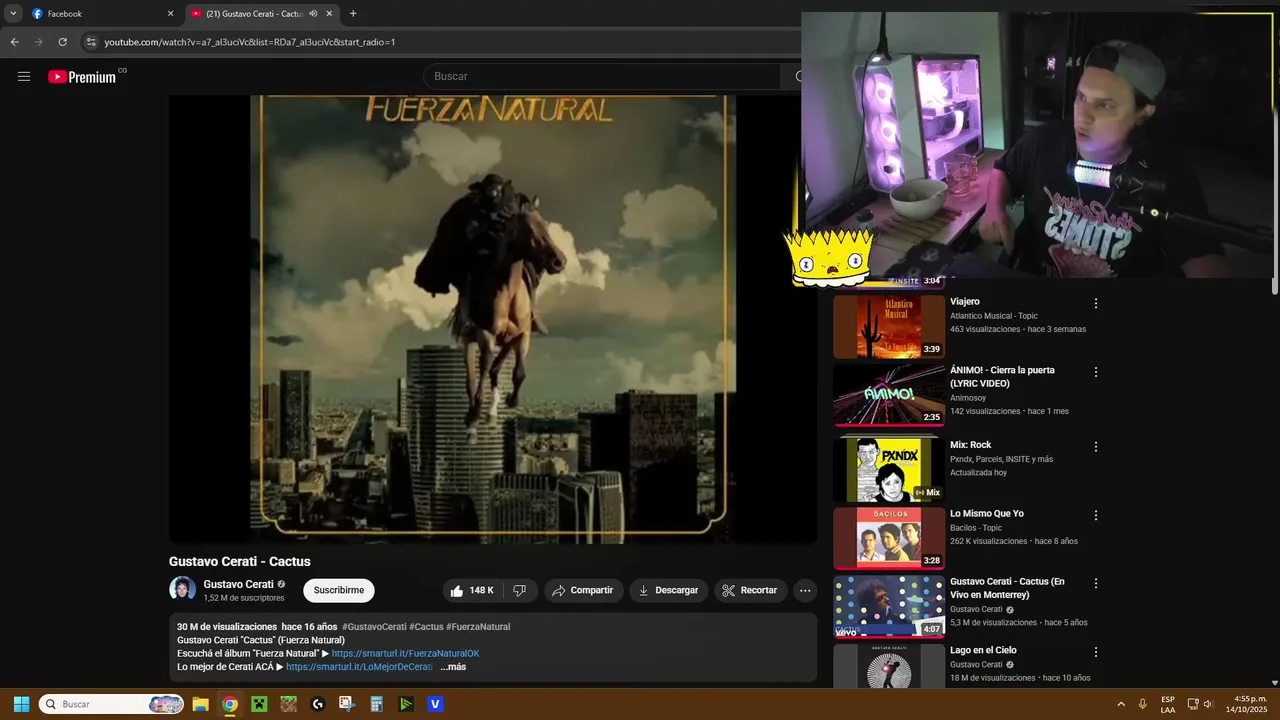The height and width of the screenshot is (720, 1280).
Task: Play Cactus En Vivo en Monterrey thumbnail
Action: 889,607
